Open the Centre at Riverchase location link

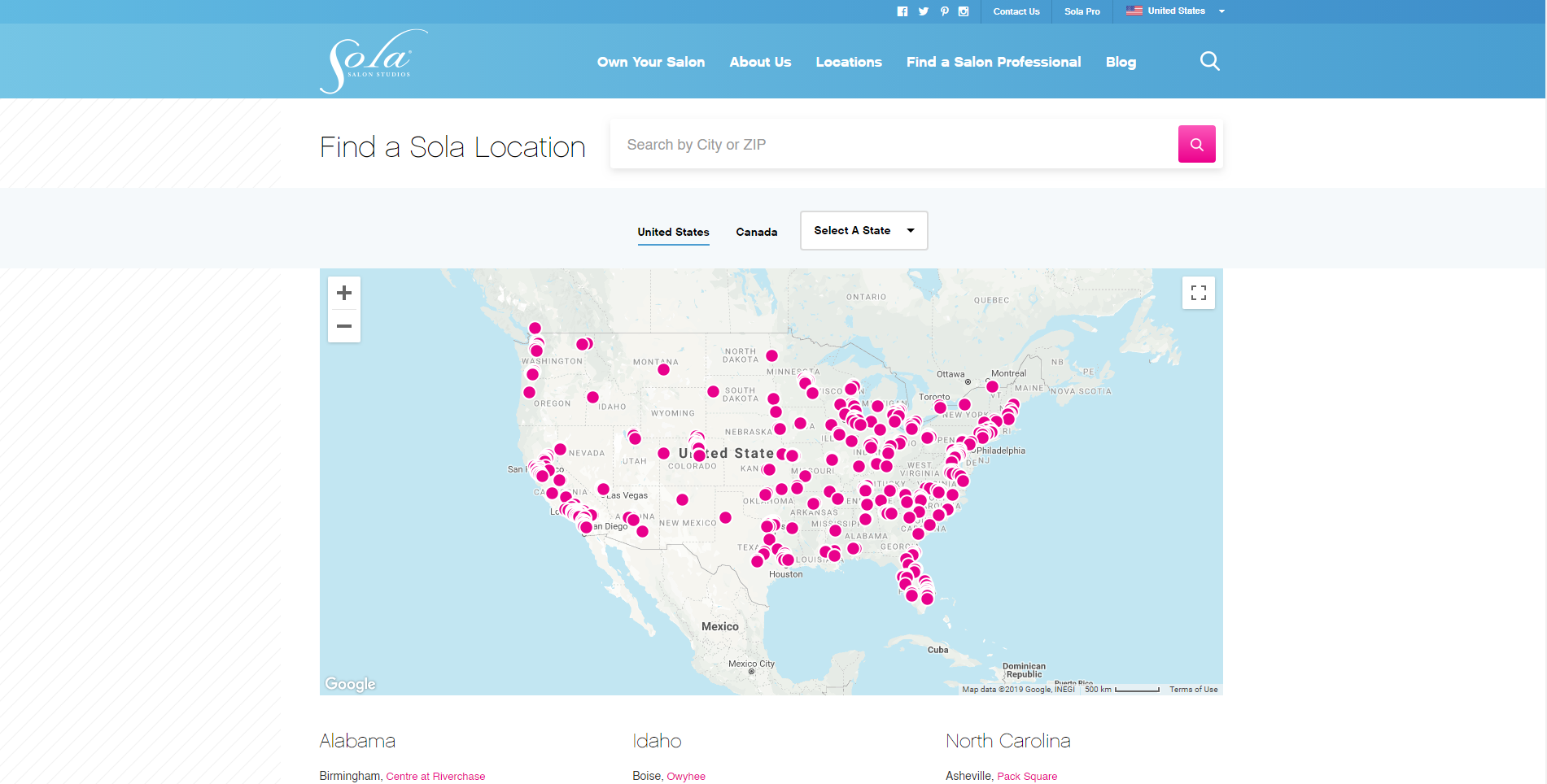435,777
